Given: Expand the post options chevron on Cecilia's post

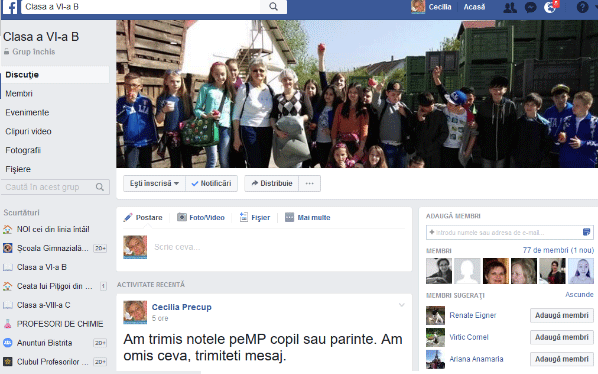Looking at the screenshot, I should (402, 305).
